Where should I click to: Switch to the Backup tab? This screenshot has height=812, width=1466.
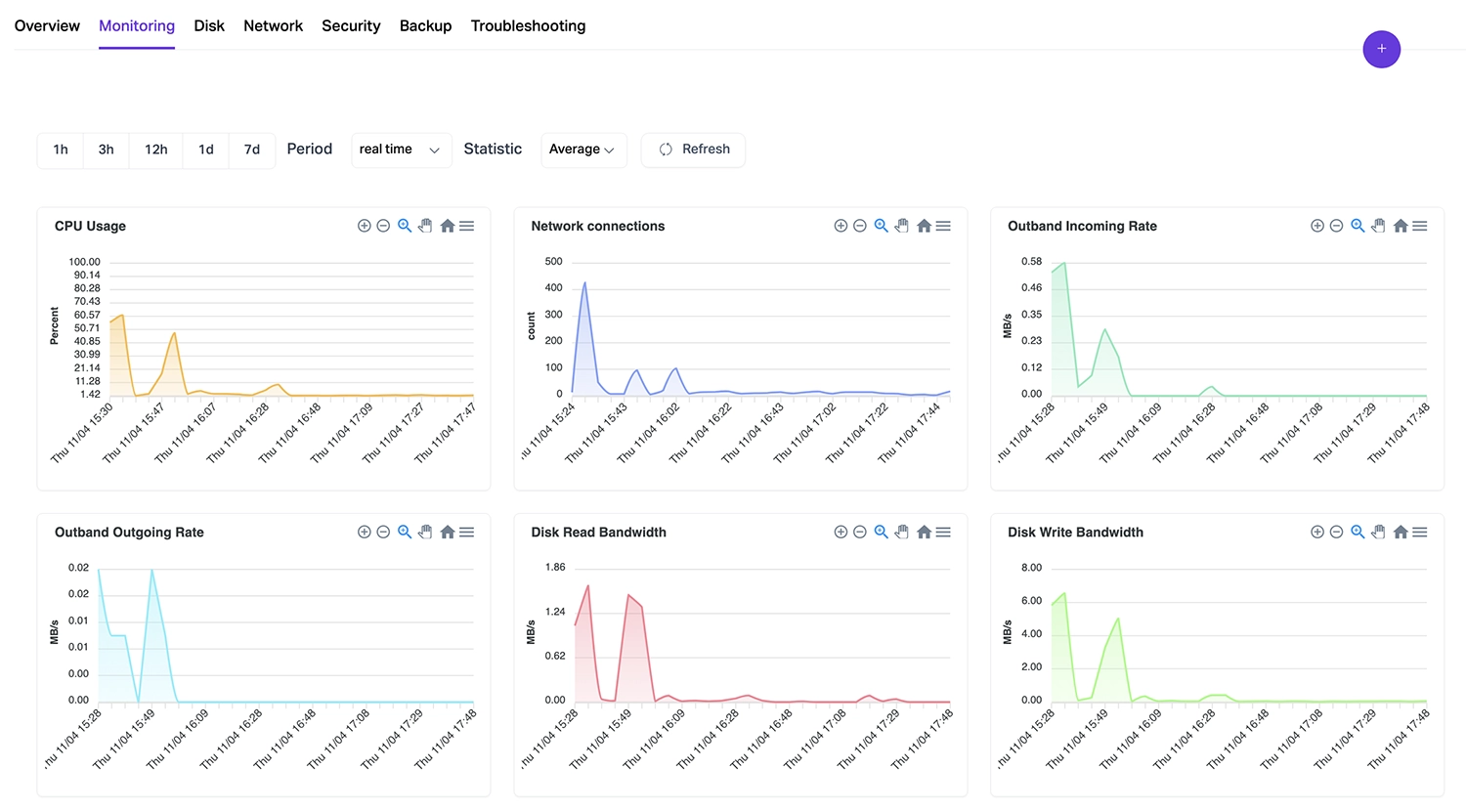425,26
